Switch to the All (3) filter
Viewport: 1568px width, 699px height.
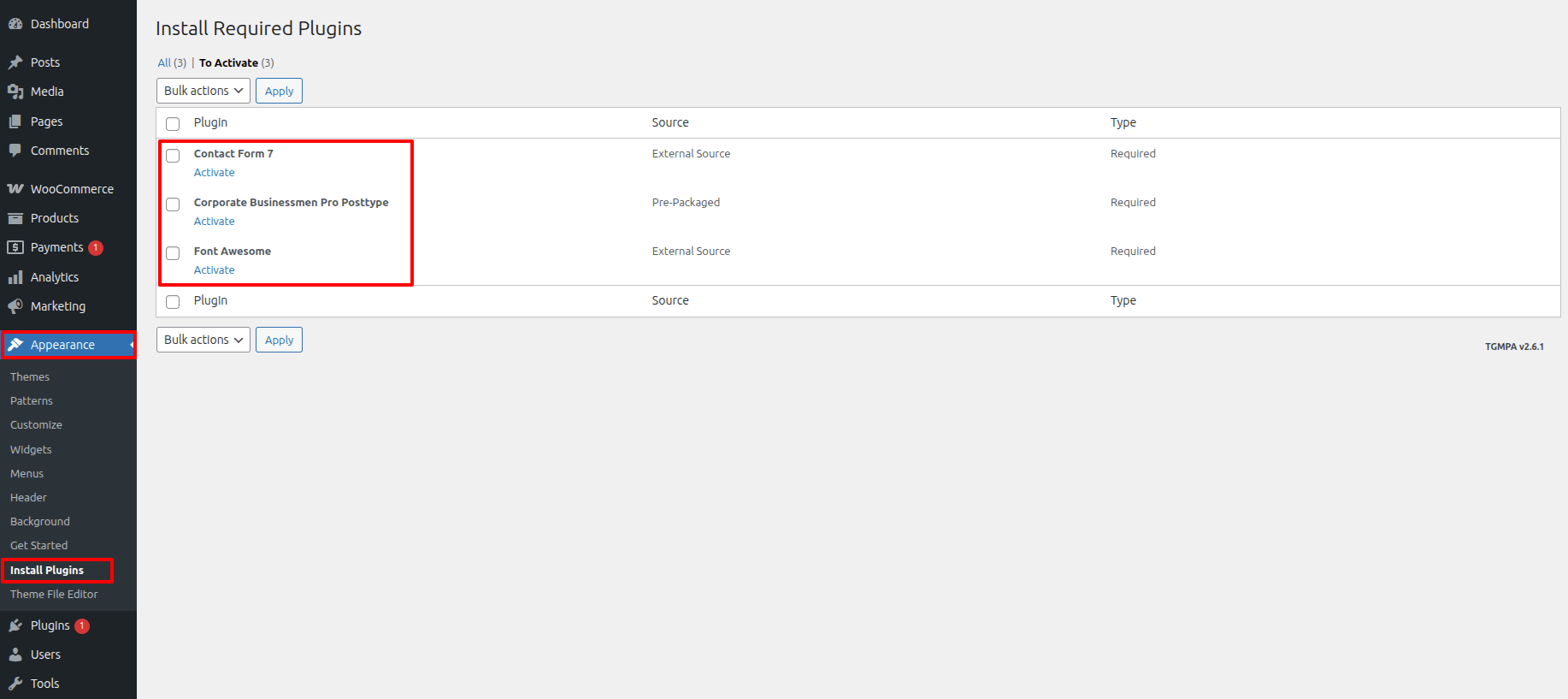tap(164, 63)
